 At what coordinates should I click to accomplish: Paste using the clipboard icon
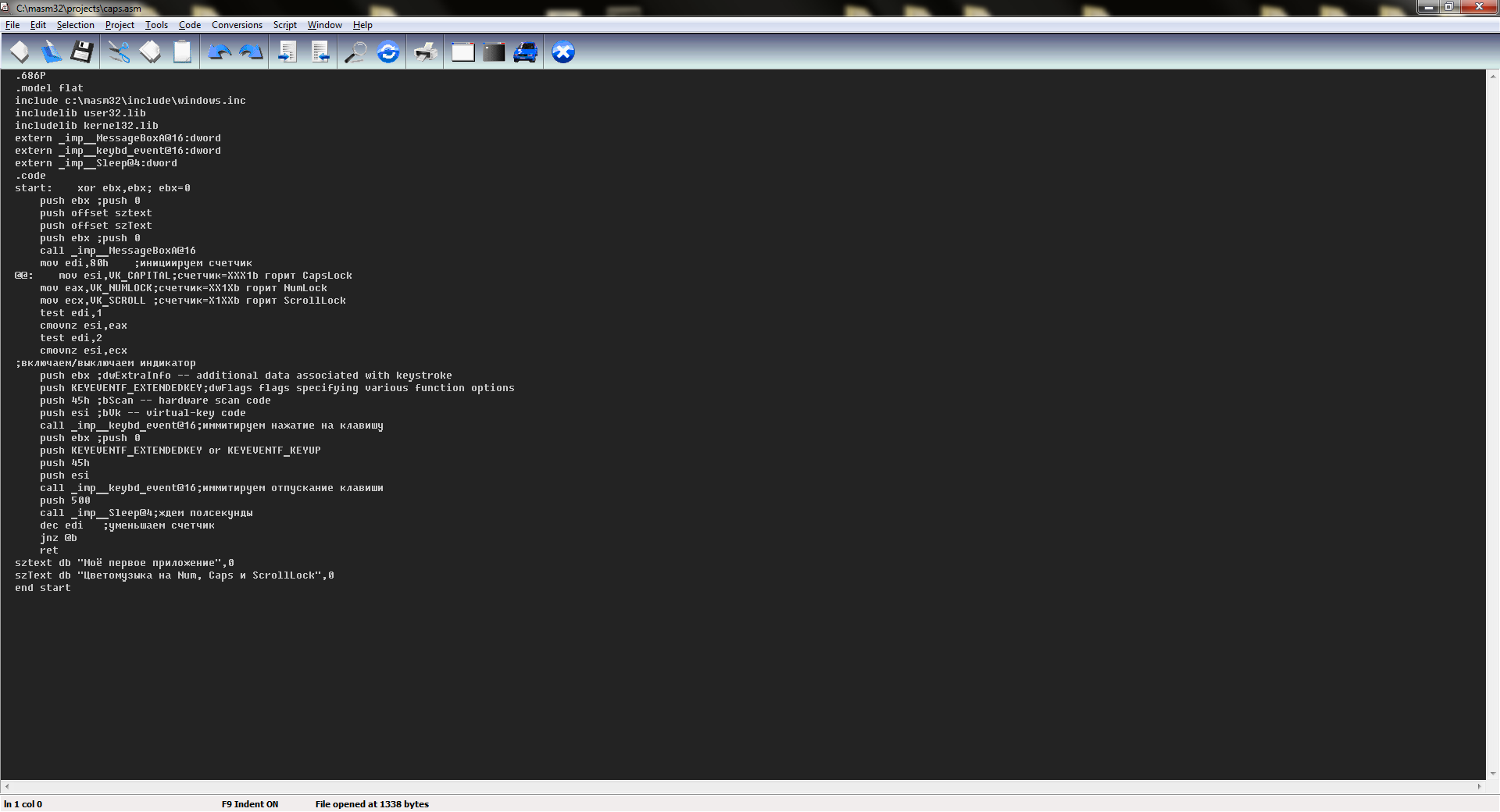click(x=182, y=52)
